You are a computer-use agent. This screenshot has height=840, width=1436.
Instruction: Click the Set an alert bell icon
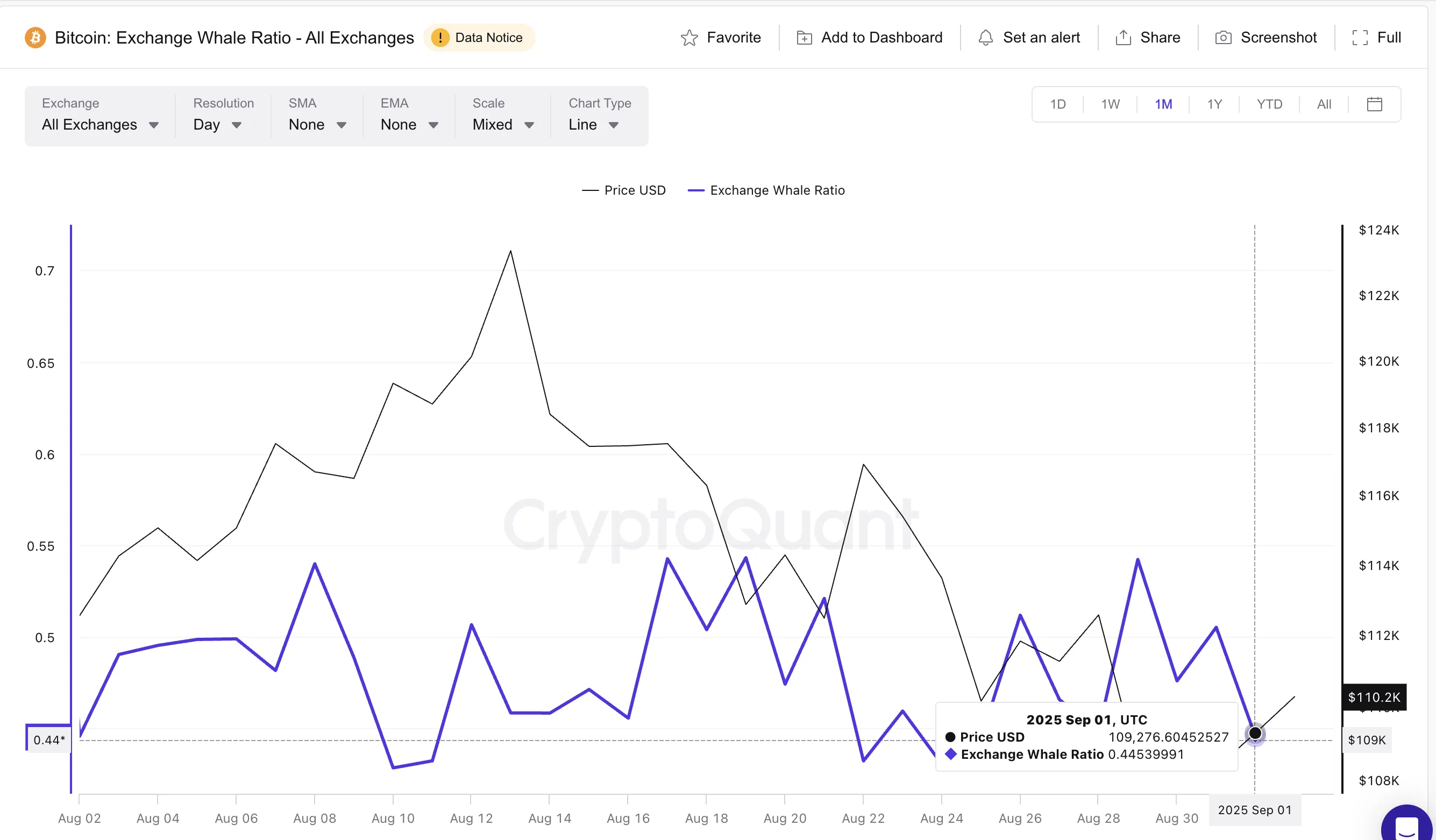(x=985, y=37)
